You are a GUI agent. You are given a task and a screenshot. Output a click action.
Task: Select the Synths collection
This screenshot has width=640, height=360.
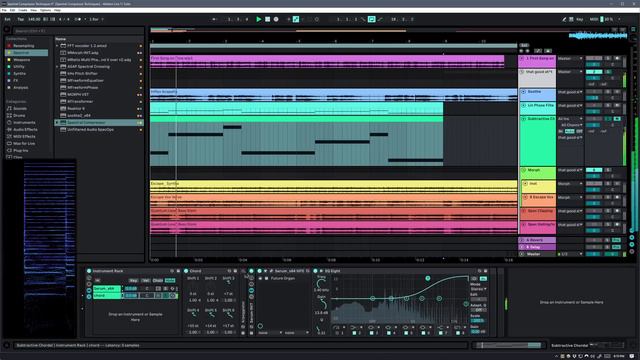[x=20, y=73]
